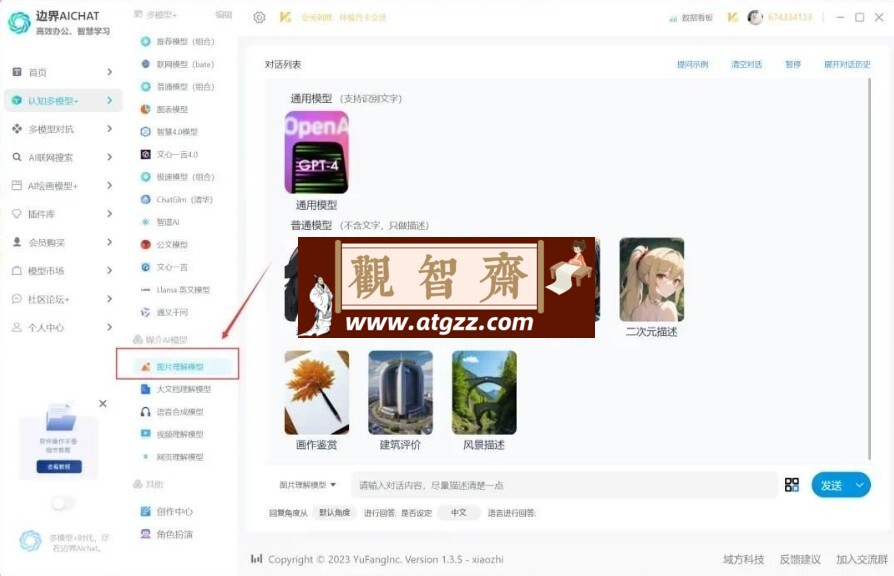Select the 二次元描述 anime thumbnail
This screenshot has width=894, height=576.
pyautogui.click(x=652, y=280)
